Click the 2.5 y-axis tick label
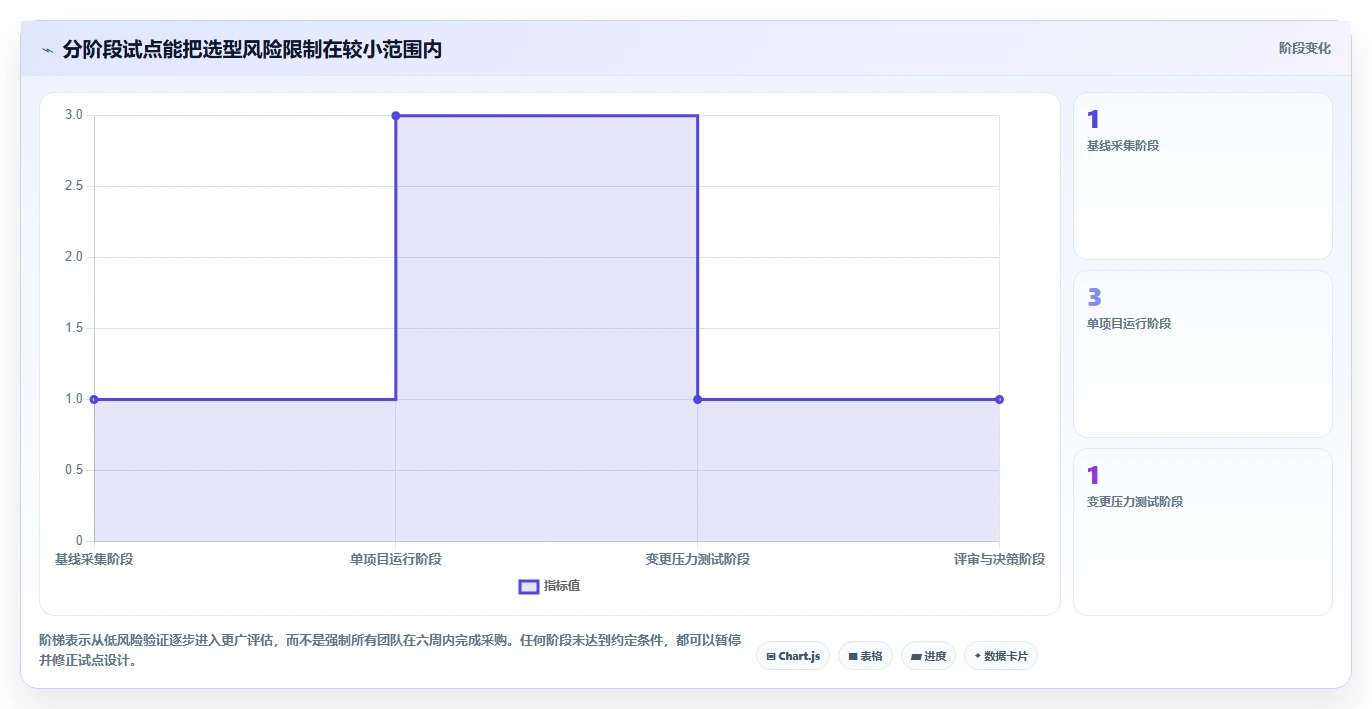1372x709 pixels. 74,186
